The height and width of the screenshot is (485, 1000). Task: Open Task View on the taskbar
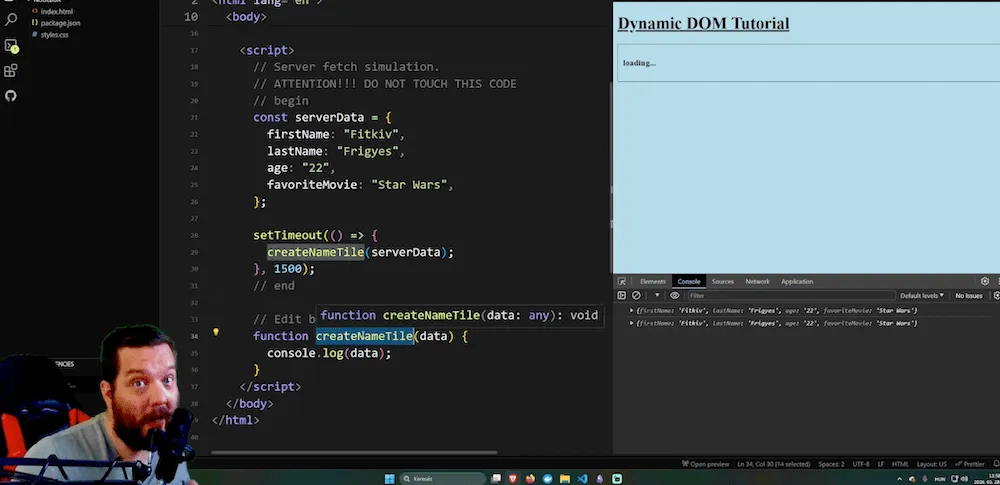(x=496, y=479)
